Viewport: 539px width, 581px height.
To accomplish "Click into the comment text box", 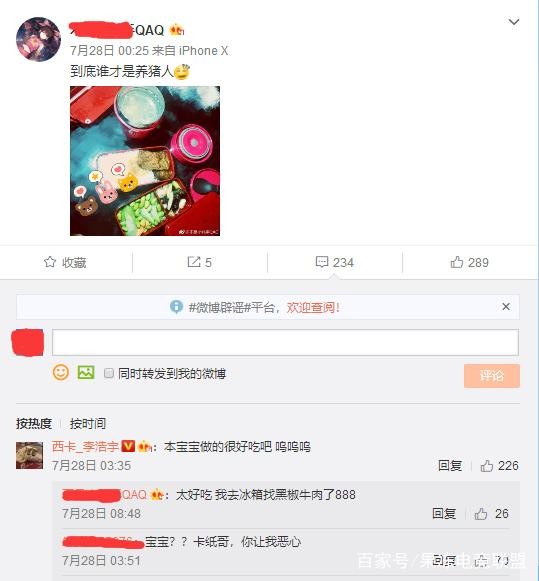I will tap(285, 342).
